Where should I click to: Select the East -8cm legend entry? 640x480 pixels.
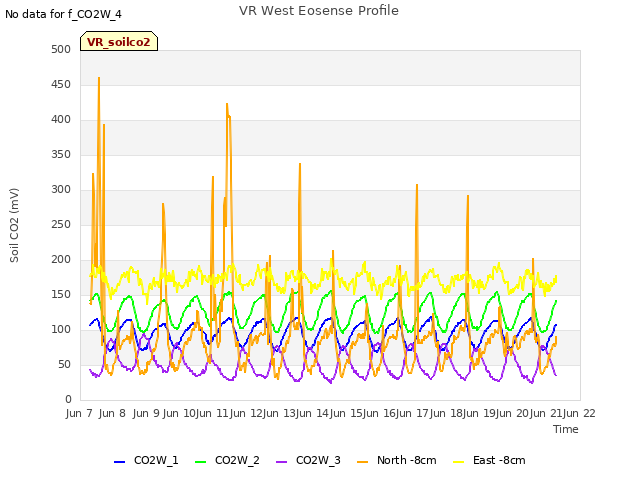click(489, 460)
